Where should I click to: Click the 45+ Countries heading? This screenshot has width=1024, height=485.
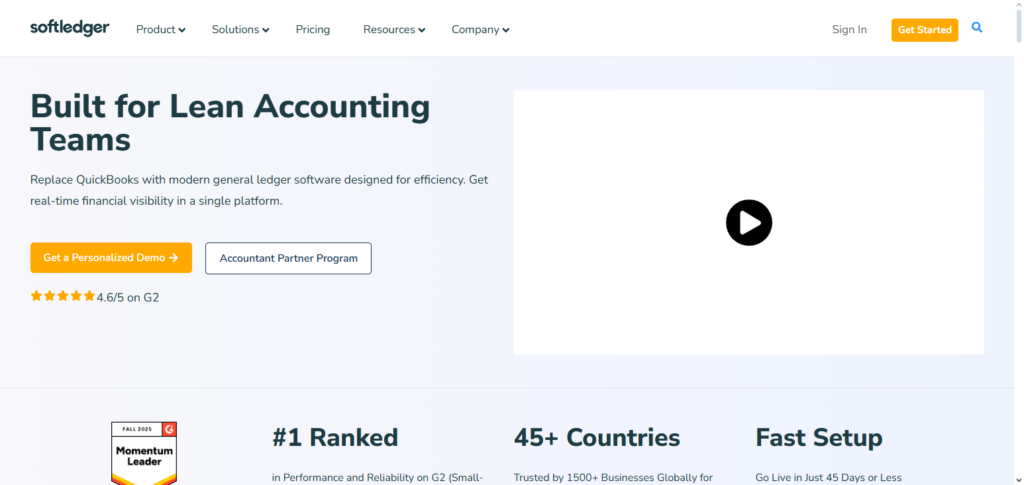click(x=597, y=437)
